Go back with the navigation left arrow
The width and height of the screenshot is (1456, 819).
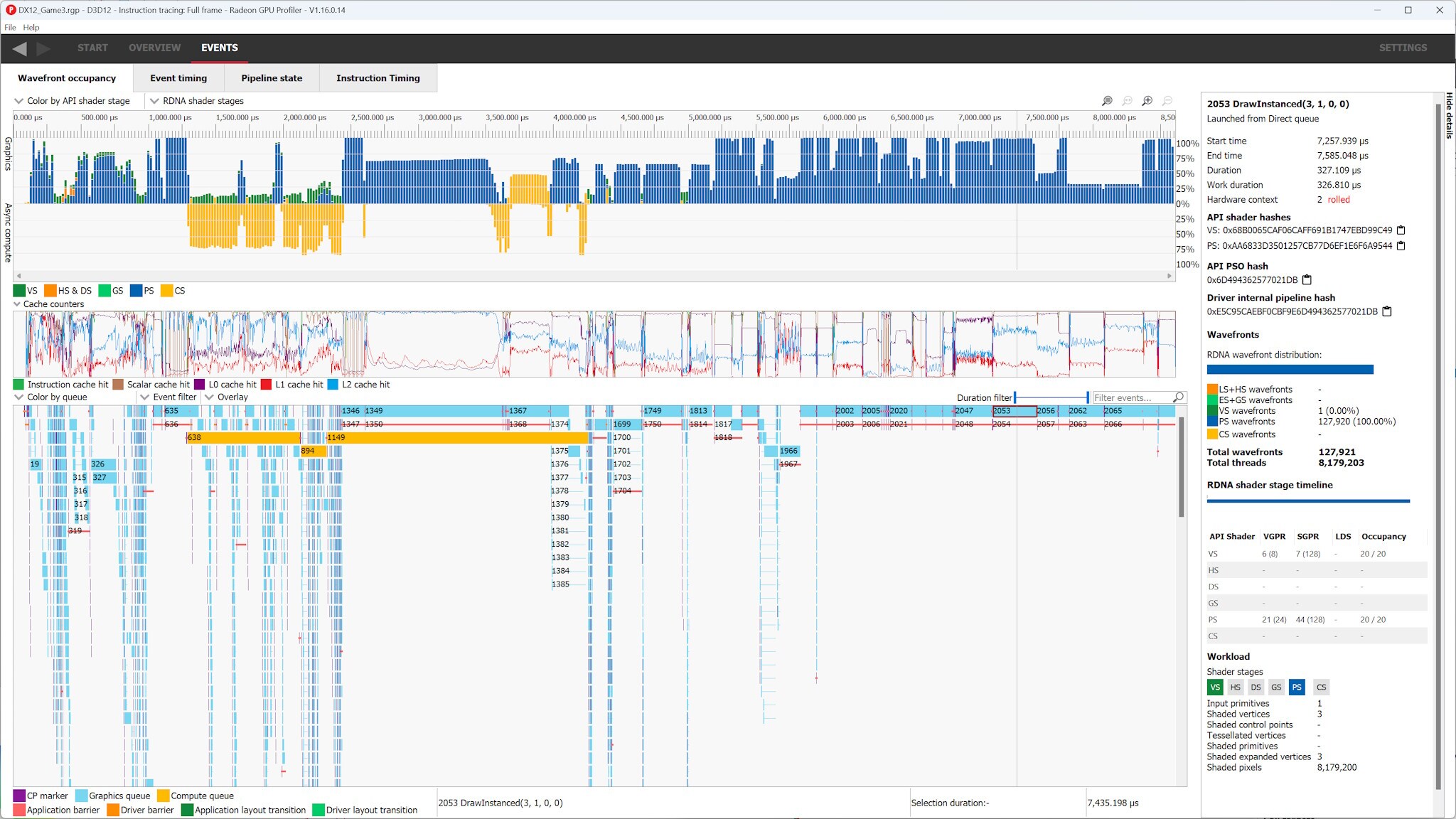click(19, 48)
